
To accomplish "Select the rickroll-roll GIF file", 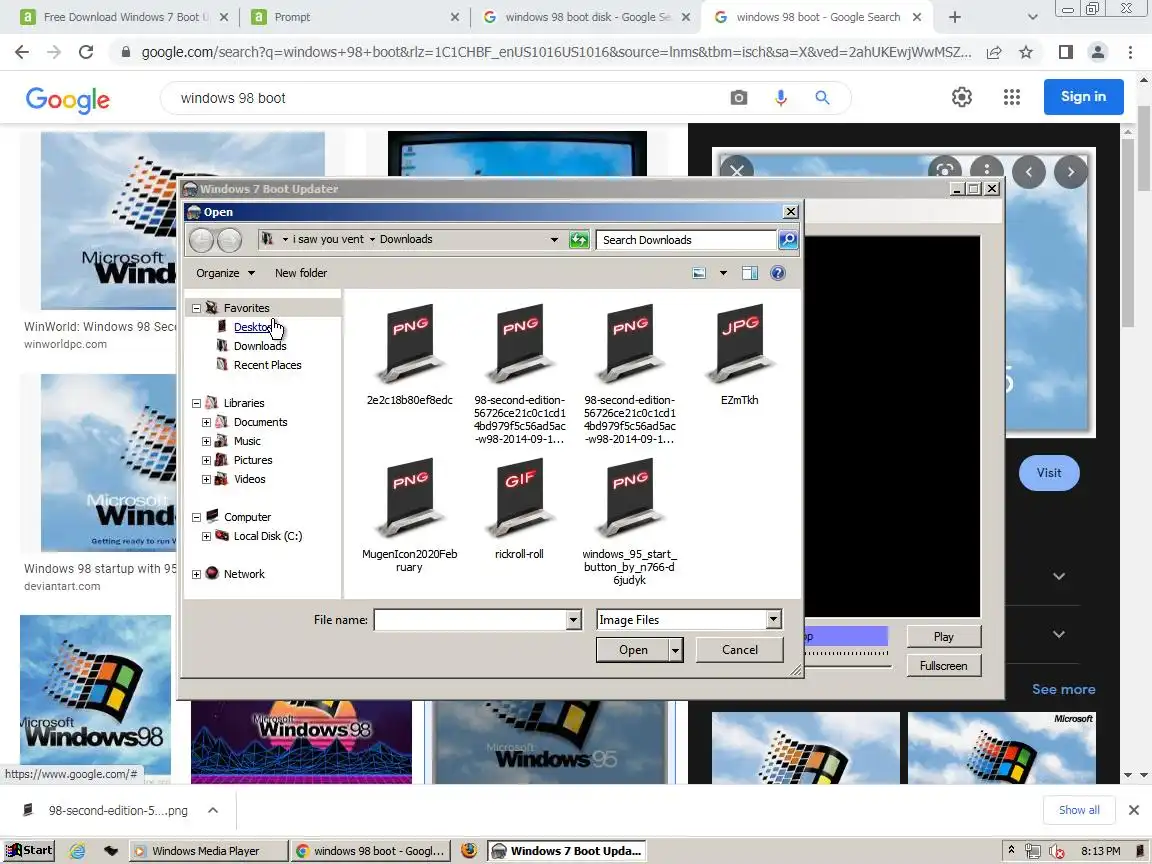I will click(519, 508).
